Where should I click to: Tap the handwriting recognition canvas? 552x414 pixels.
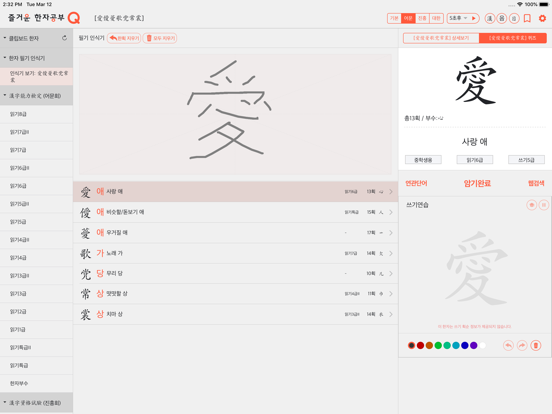pyautogui.click(x=235, y=114)
